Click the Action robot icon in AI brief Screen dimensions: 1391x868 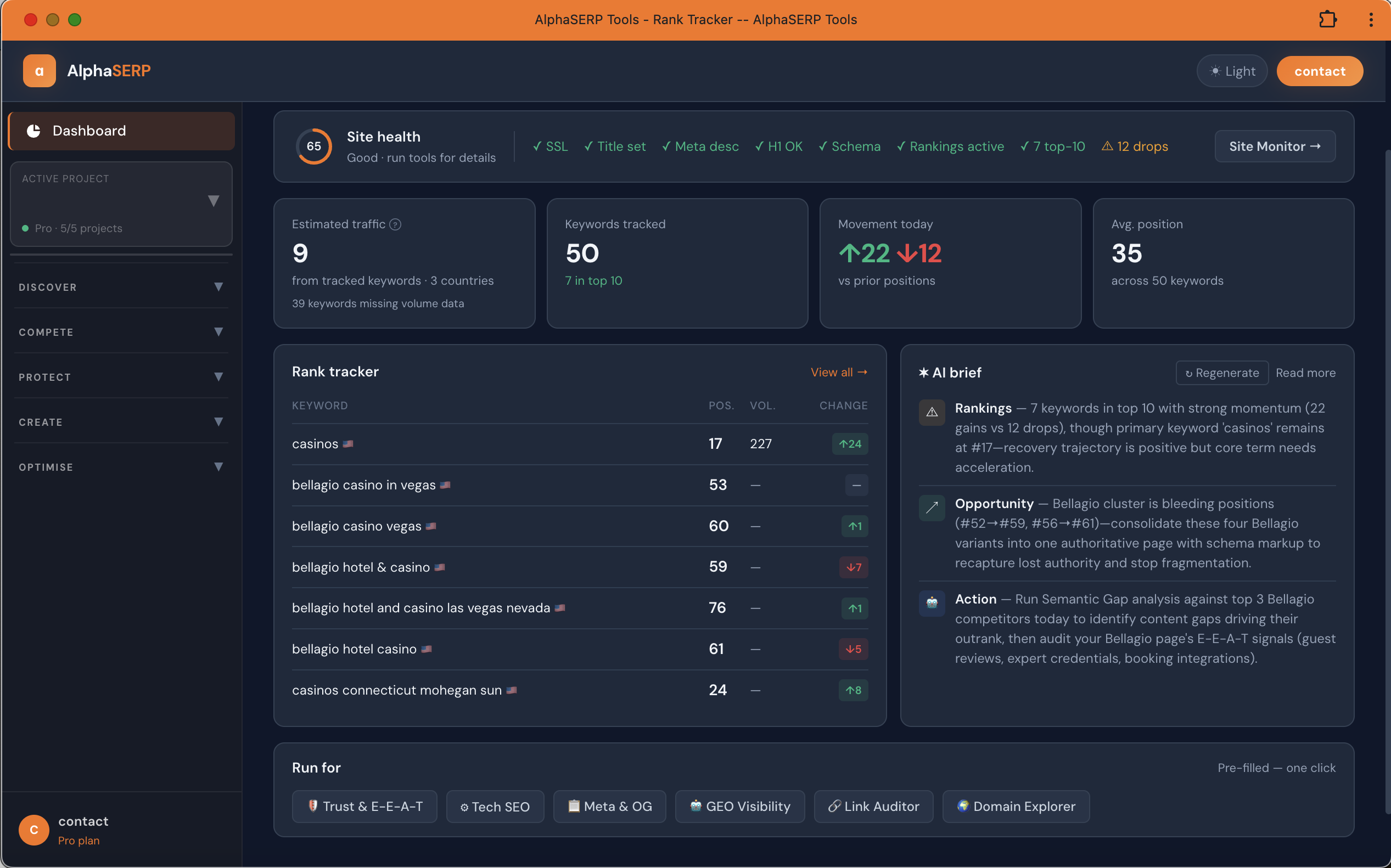932,603
